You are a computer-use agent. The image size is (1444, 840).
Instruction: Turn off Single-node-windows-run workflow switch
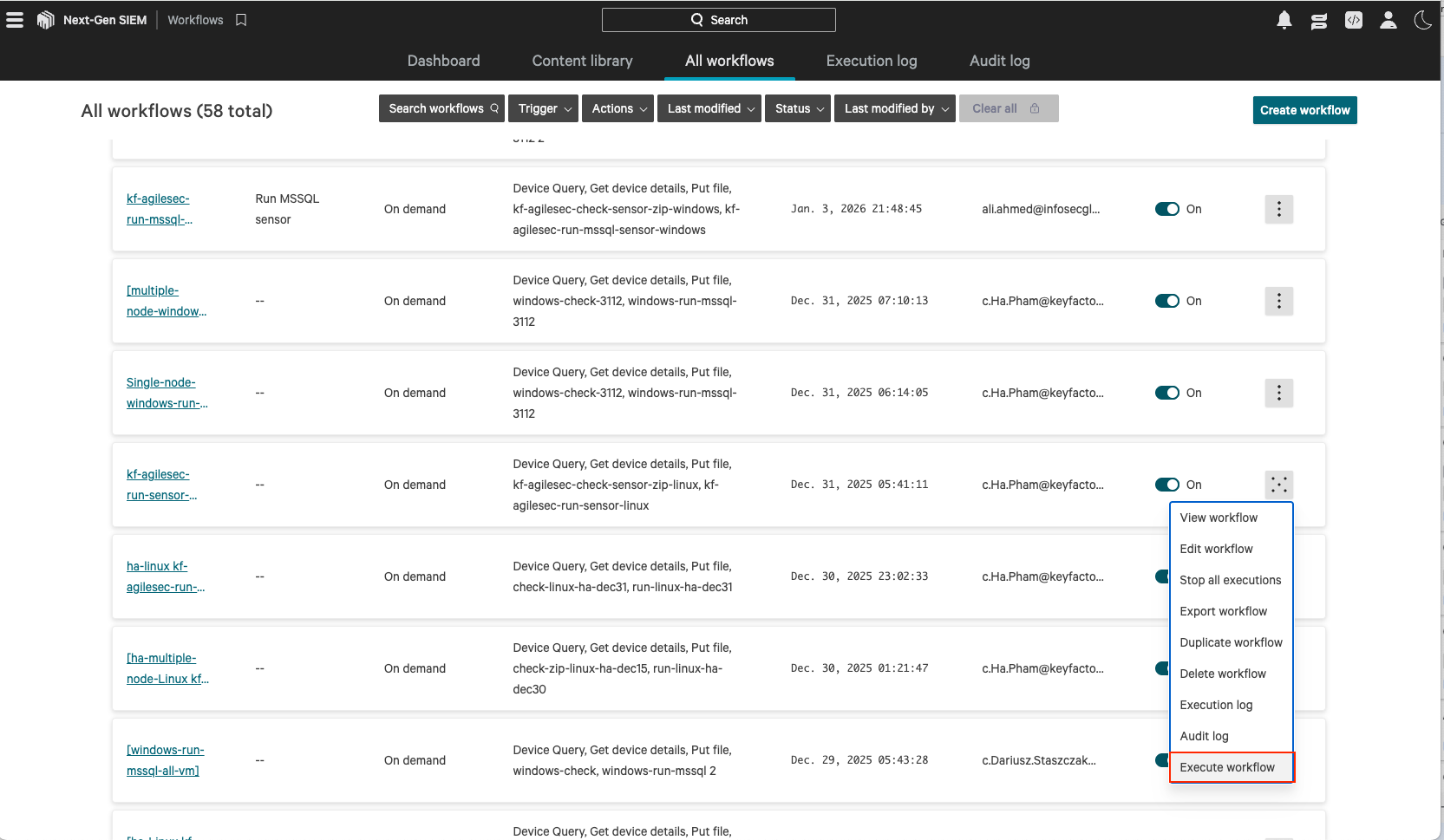point(1166,393)
